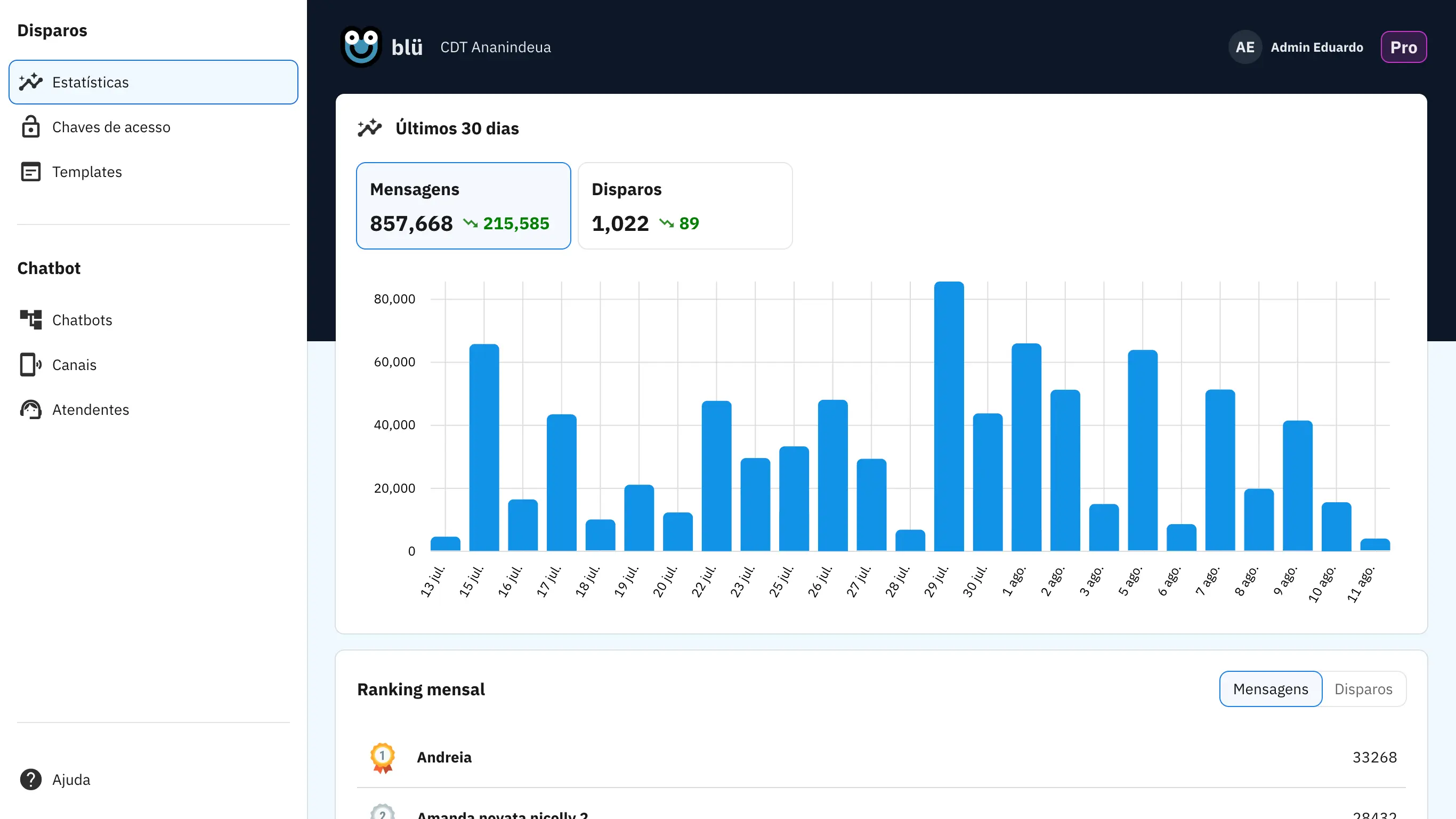Click the Chaves de acesso lock icon
1456x819 pixels.
[x=30, y=127]
